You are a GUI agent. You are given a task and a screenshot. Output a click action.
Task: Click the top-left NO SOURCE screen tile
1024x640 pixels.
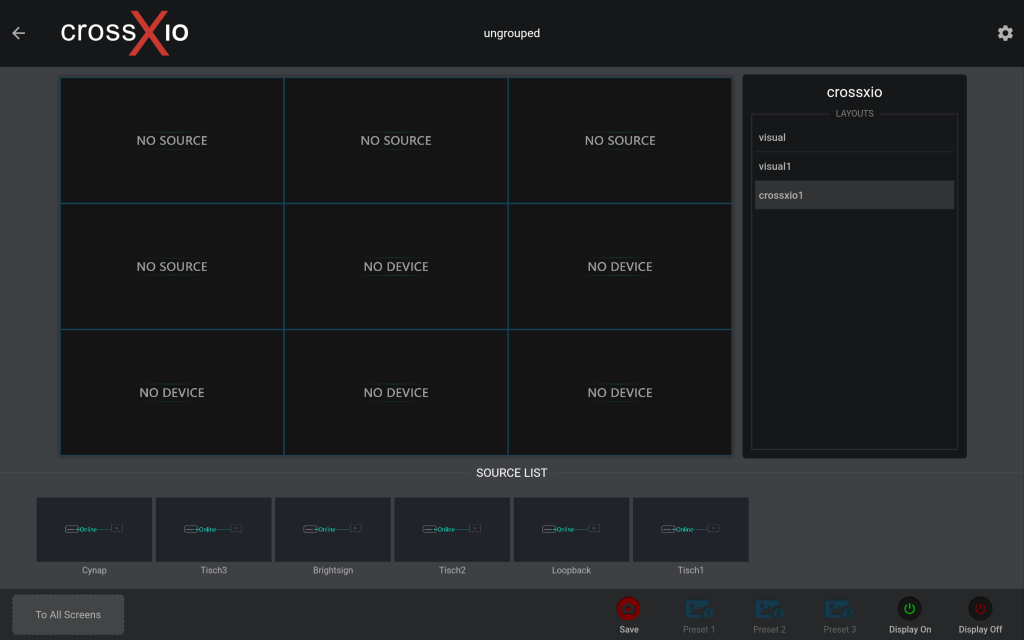tap(172, 141)
